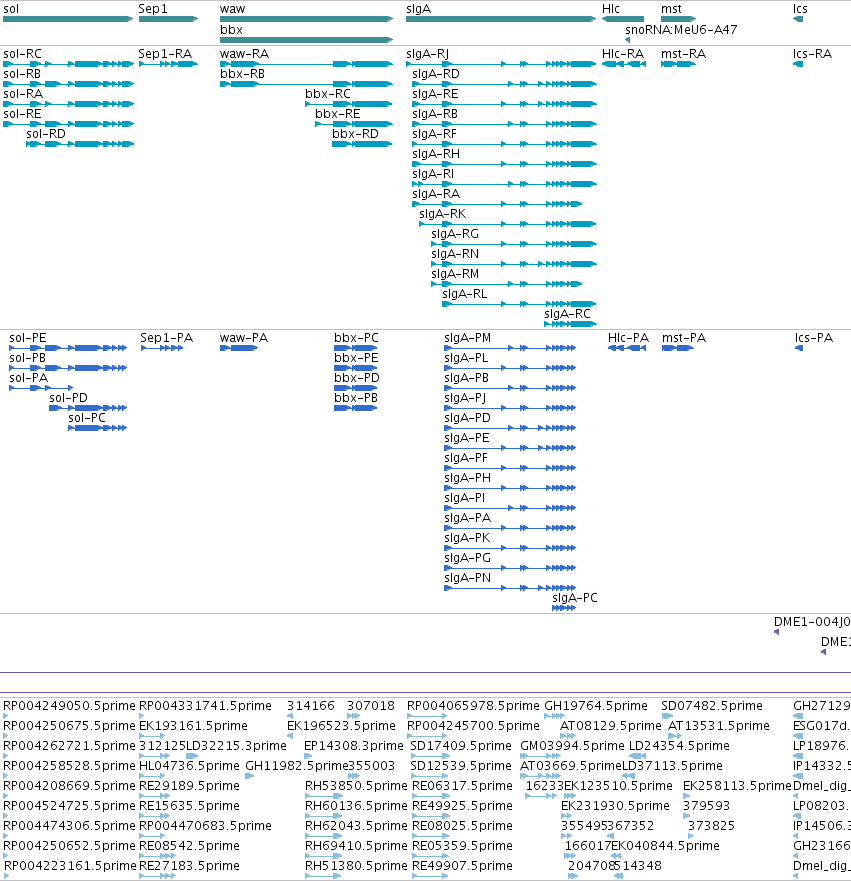Select the Hlc-RA transcript label
Image resolution: width=851 pixels, height=881 pixels.
[x=623, y=54]
